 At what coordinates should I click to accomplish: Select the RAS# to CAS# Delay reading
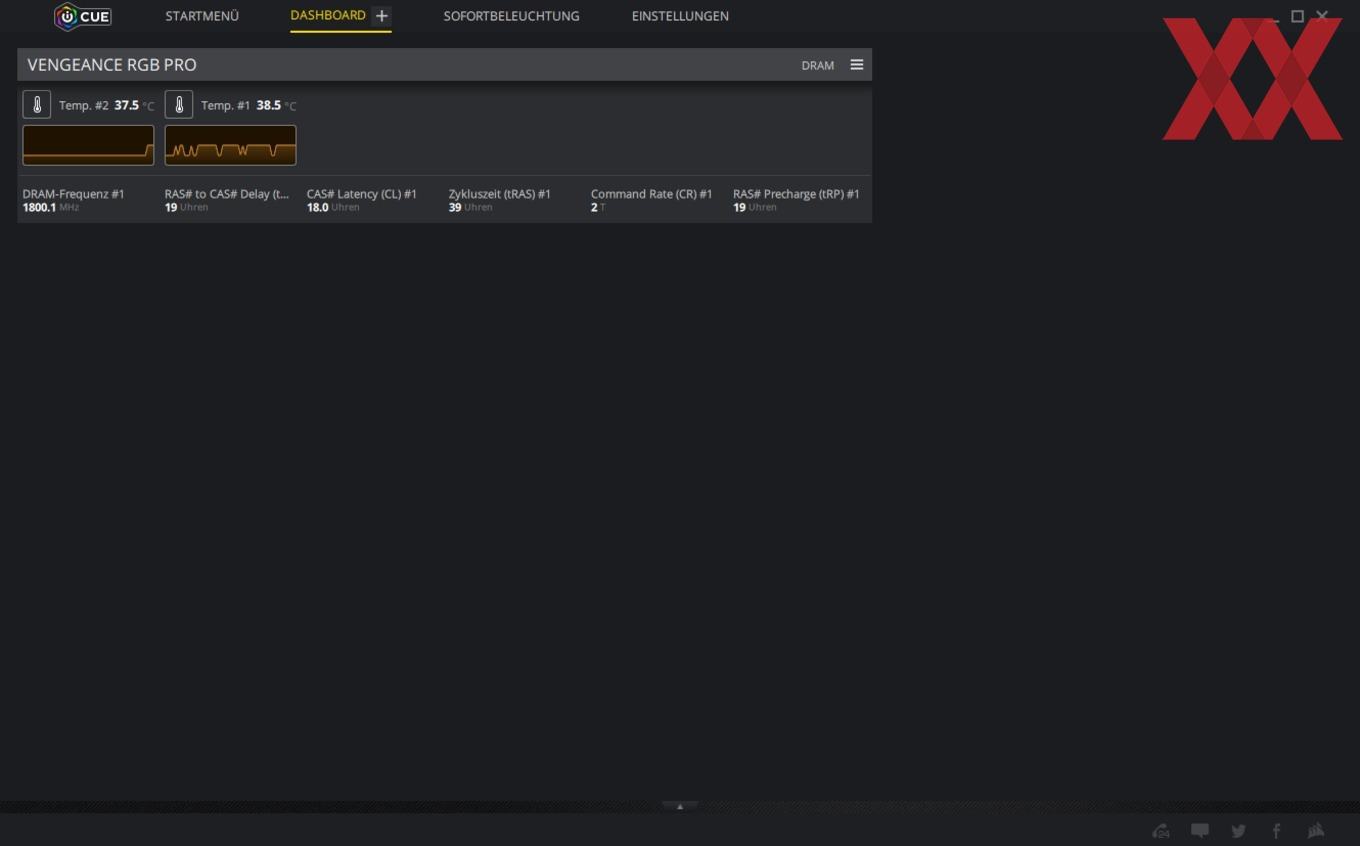(227, 200)
